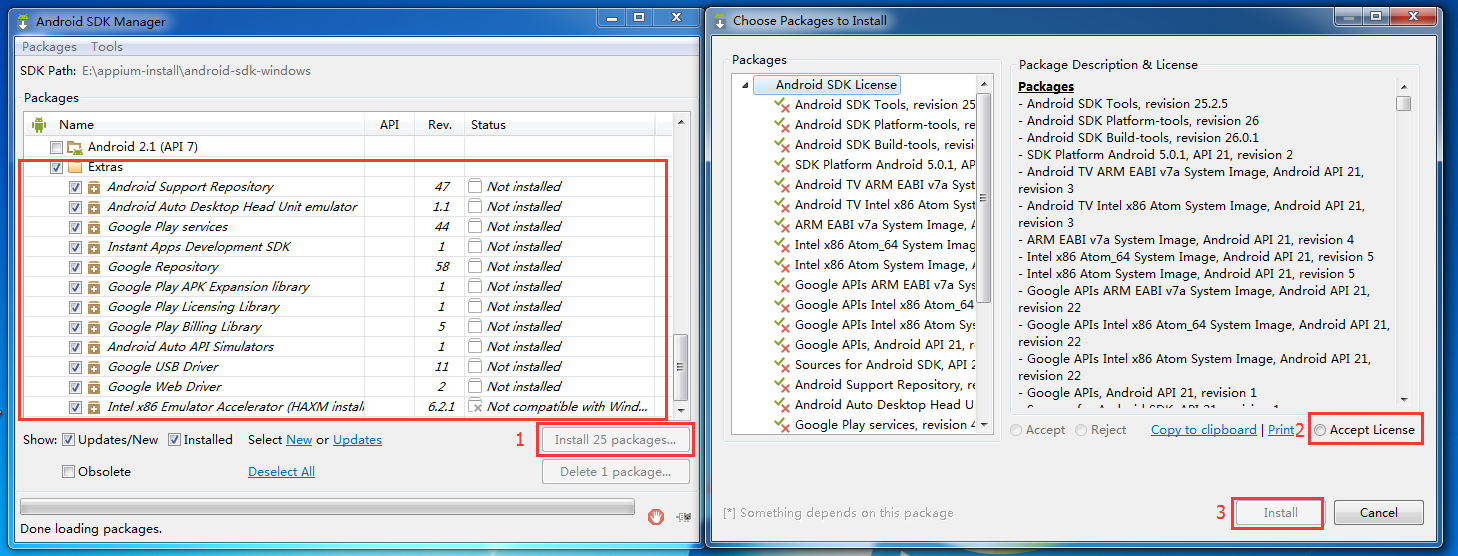This screenshot has height=556, width=1458.
Task: Click package icon beside Google USB Driver
Action: point(94,367)
